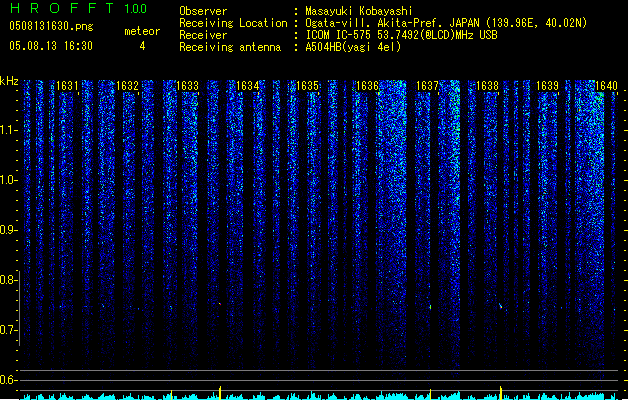Click the meteor label

pos(142,31)
